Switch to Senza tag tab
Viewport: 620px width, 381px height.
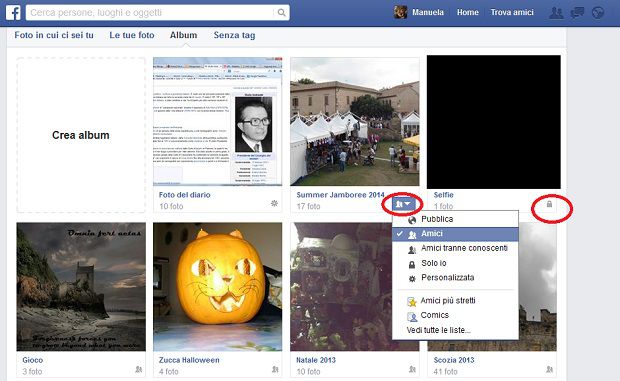234,35
